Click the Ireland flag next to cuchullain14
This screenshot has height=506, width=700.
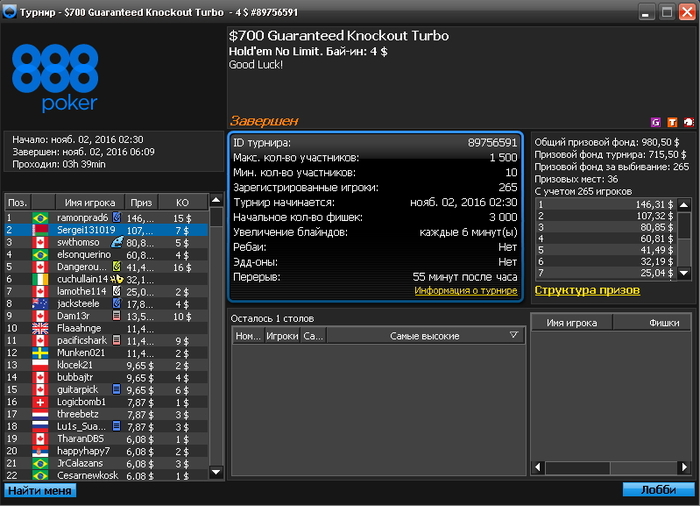pos(40,279)
